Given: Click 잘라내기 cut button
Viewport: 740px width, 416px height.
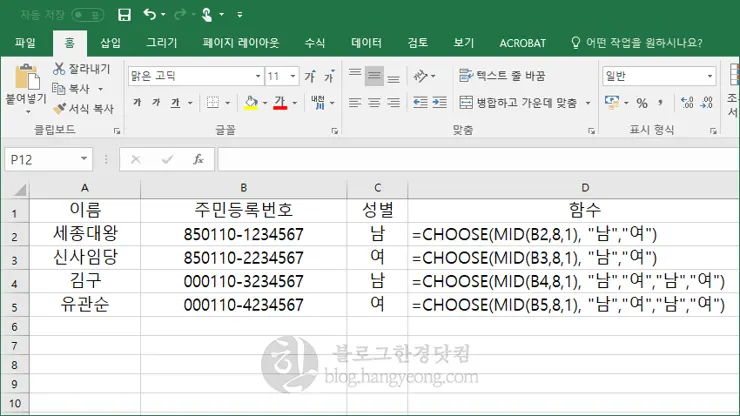Looking at the screenshot, I should [81, 69].
